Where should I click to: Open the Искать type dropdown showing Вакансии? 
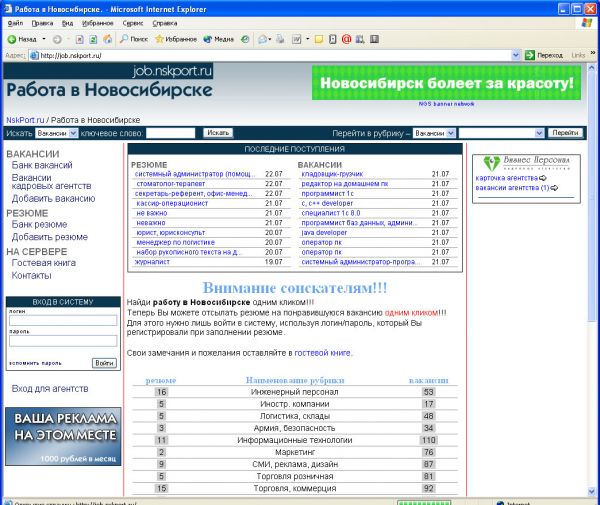(x=57, y=133)
